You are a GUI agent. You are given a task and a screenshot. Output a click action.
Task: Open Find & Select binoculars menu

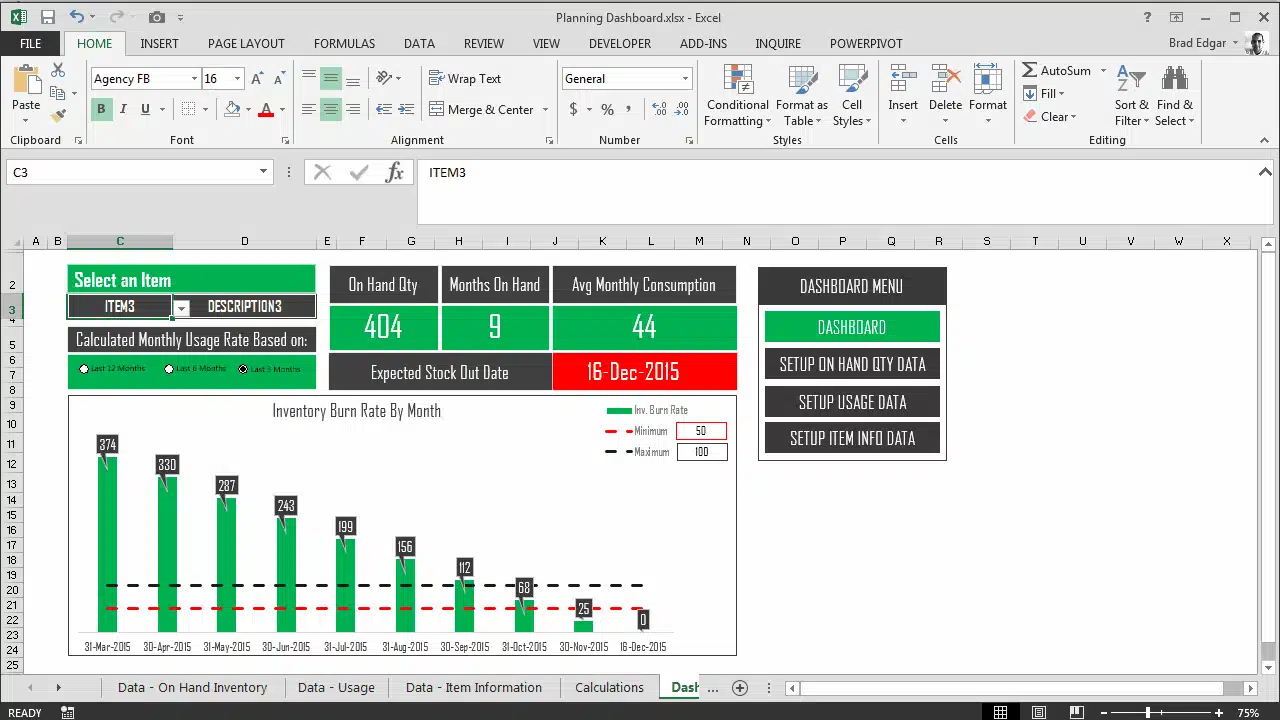[x=1174, y=96]
